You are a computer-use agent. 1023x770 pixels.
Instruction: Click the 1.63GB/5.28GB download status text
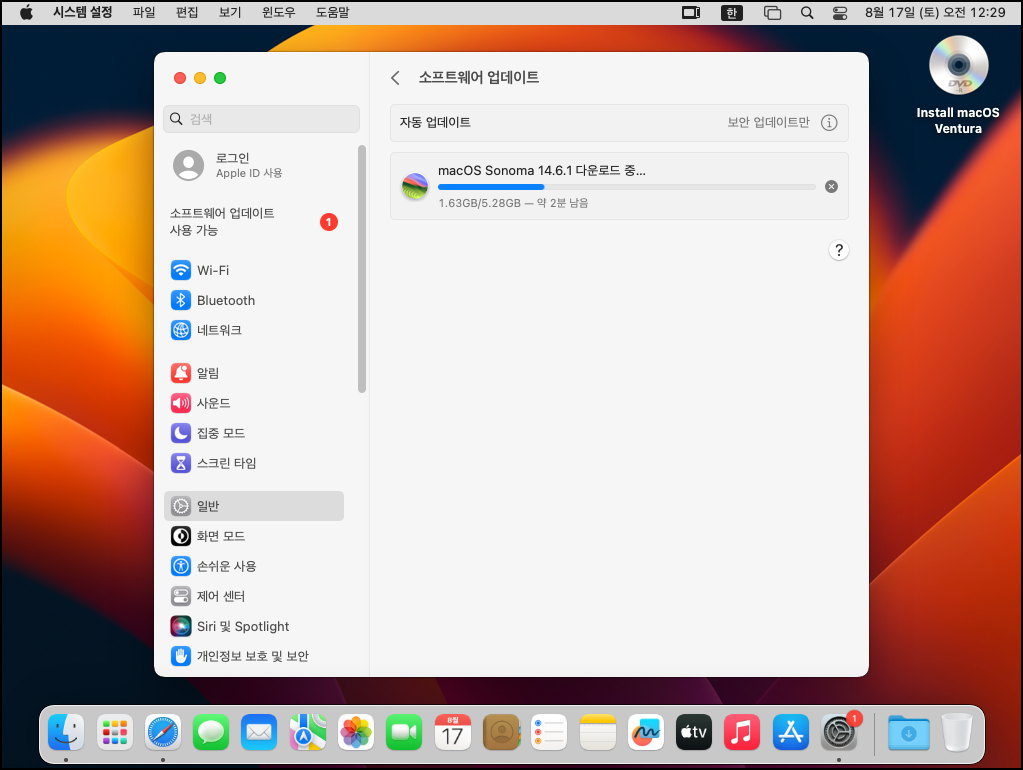(x=513, y=203)
